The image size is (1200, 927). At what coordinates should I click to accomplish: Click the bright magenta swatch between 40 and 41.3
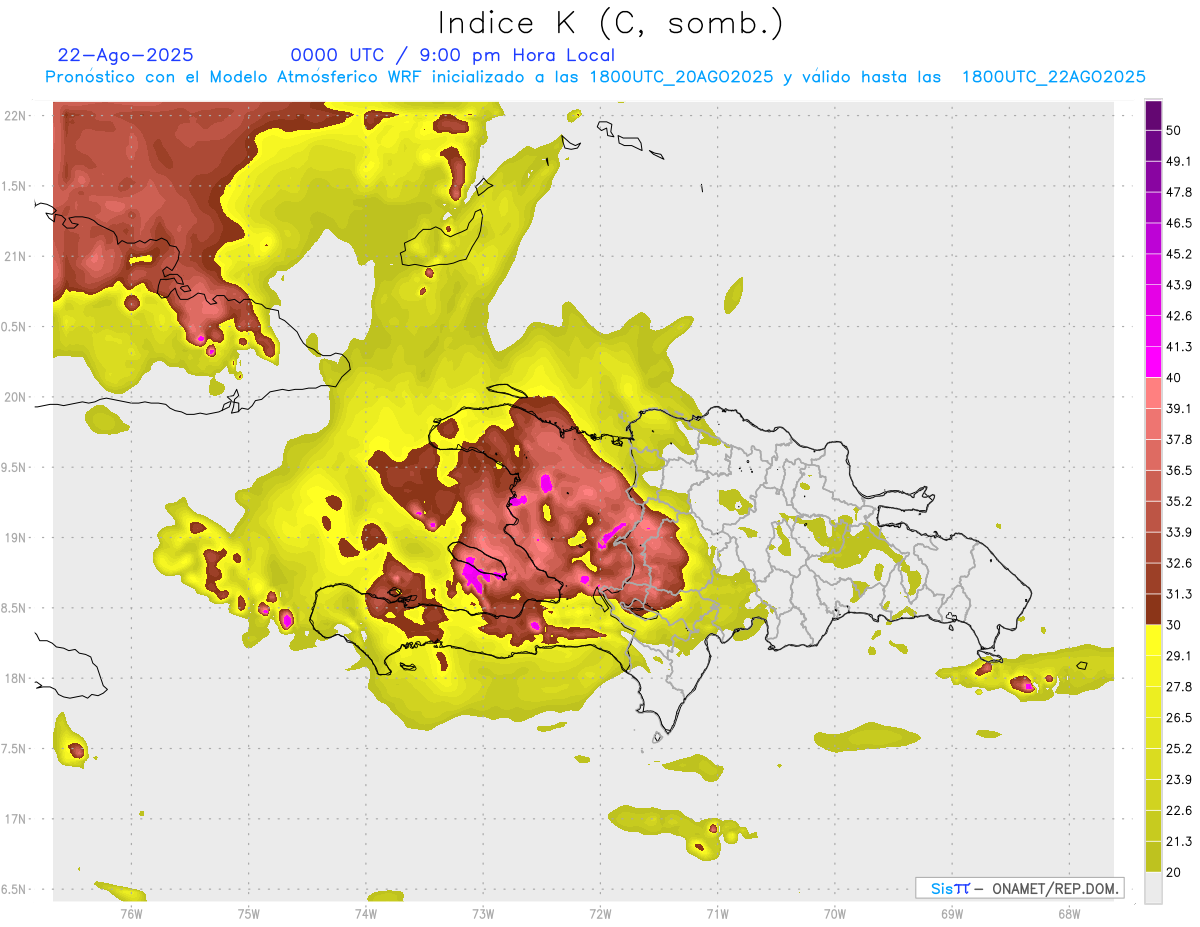click(1154, 363)
